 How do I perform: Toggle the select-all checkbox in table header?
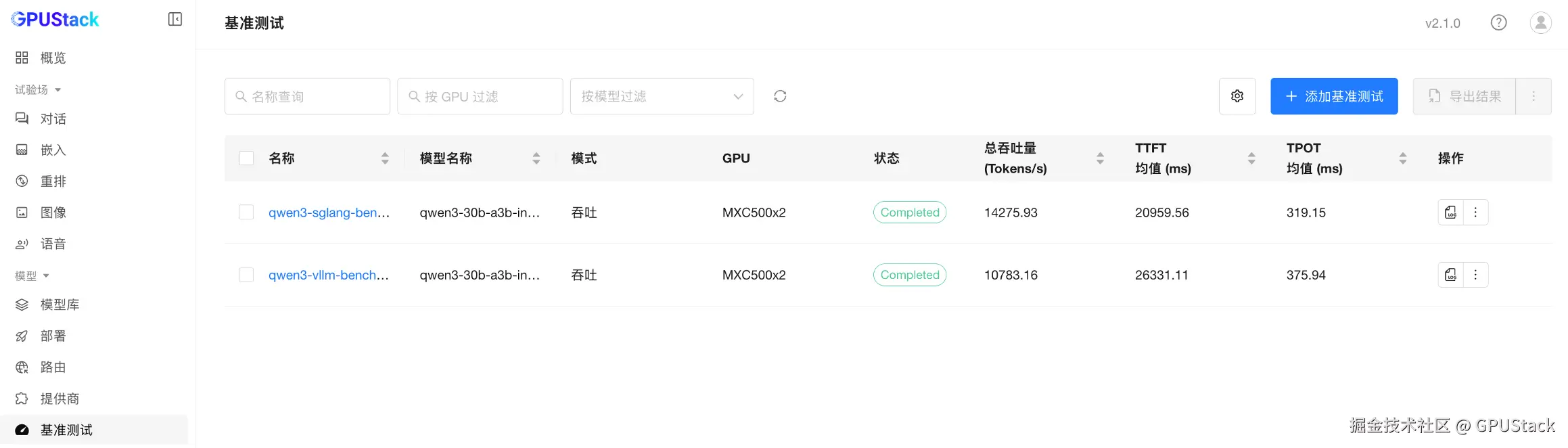tap(246, 158)
